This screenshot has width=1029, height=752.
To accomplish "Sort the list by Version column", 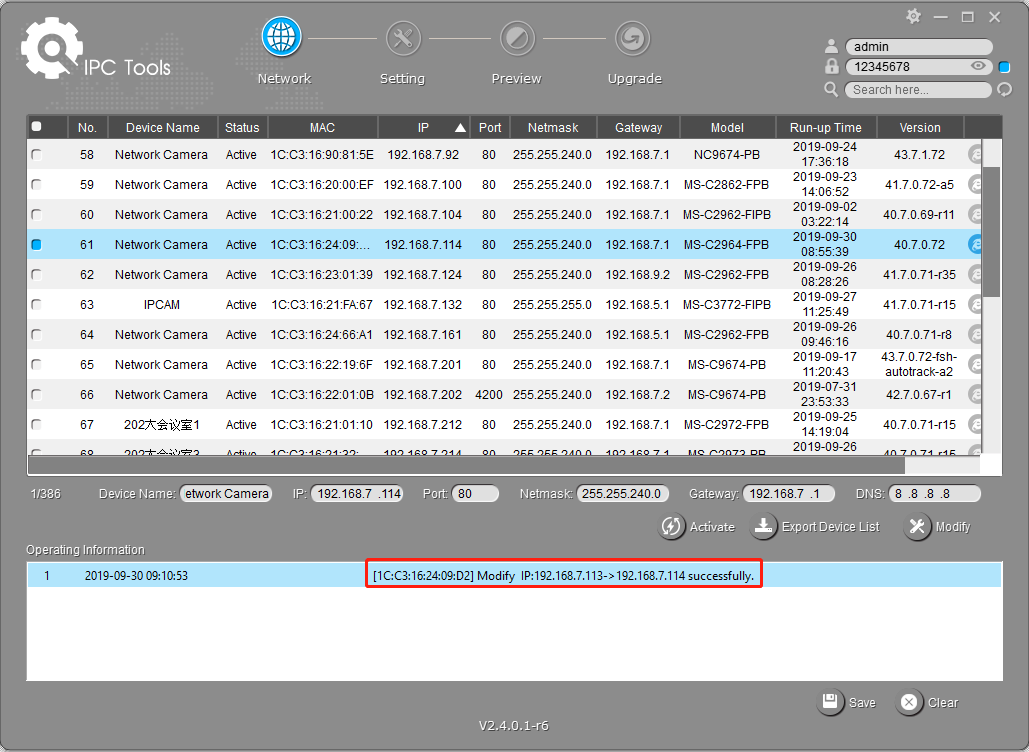I will click(x=919, y=128).
